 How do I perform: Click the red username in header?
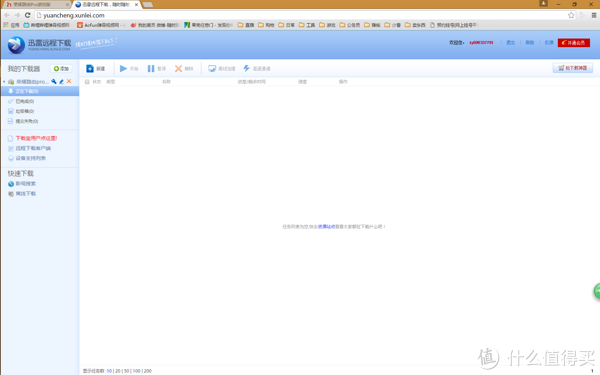click(481, 42)
